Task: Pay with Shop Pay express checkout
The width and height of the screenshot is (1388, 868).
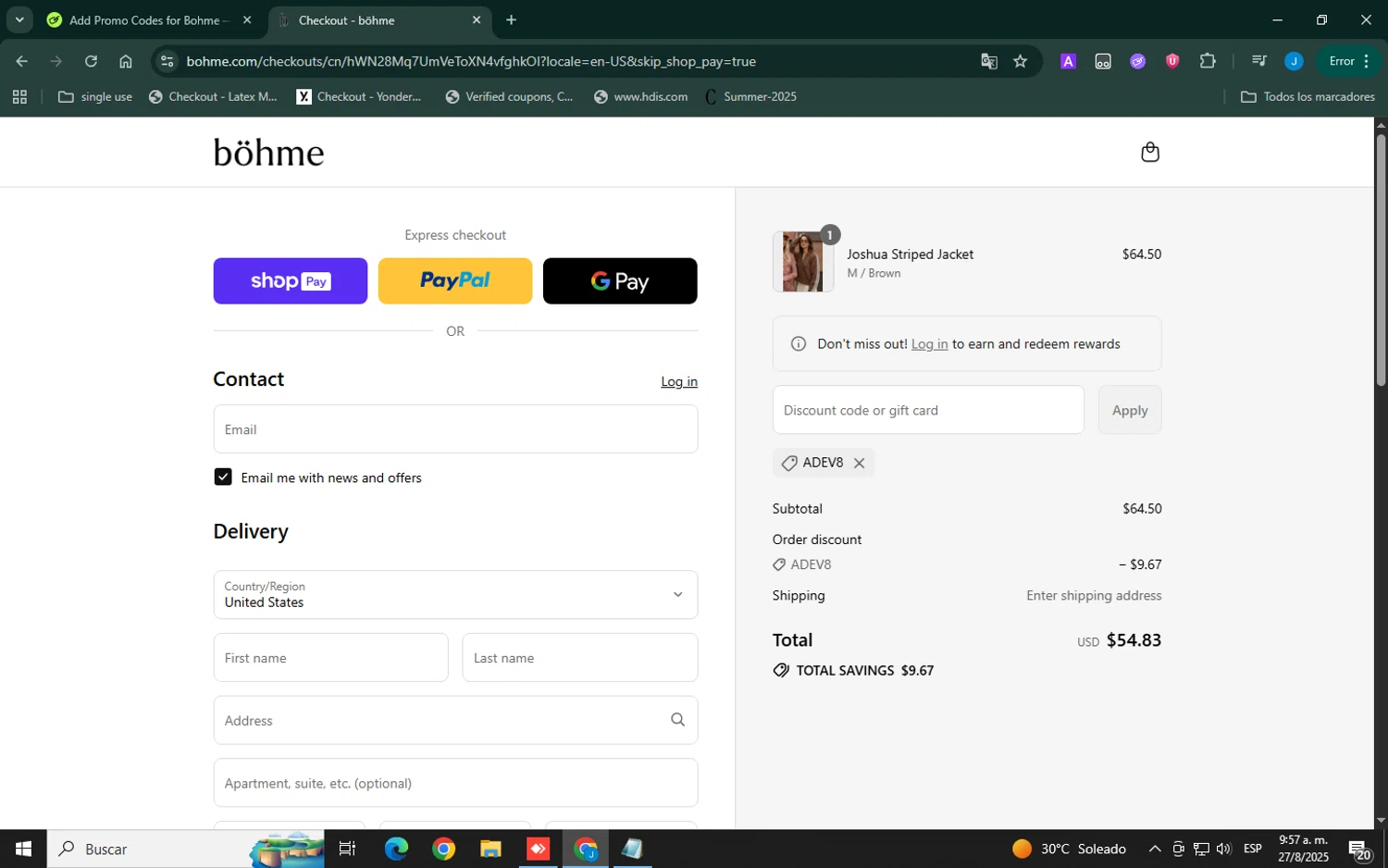Action: click(x=291, y=281)
